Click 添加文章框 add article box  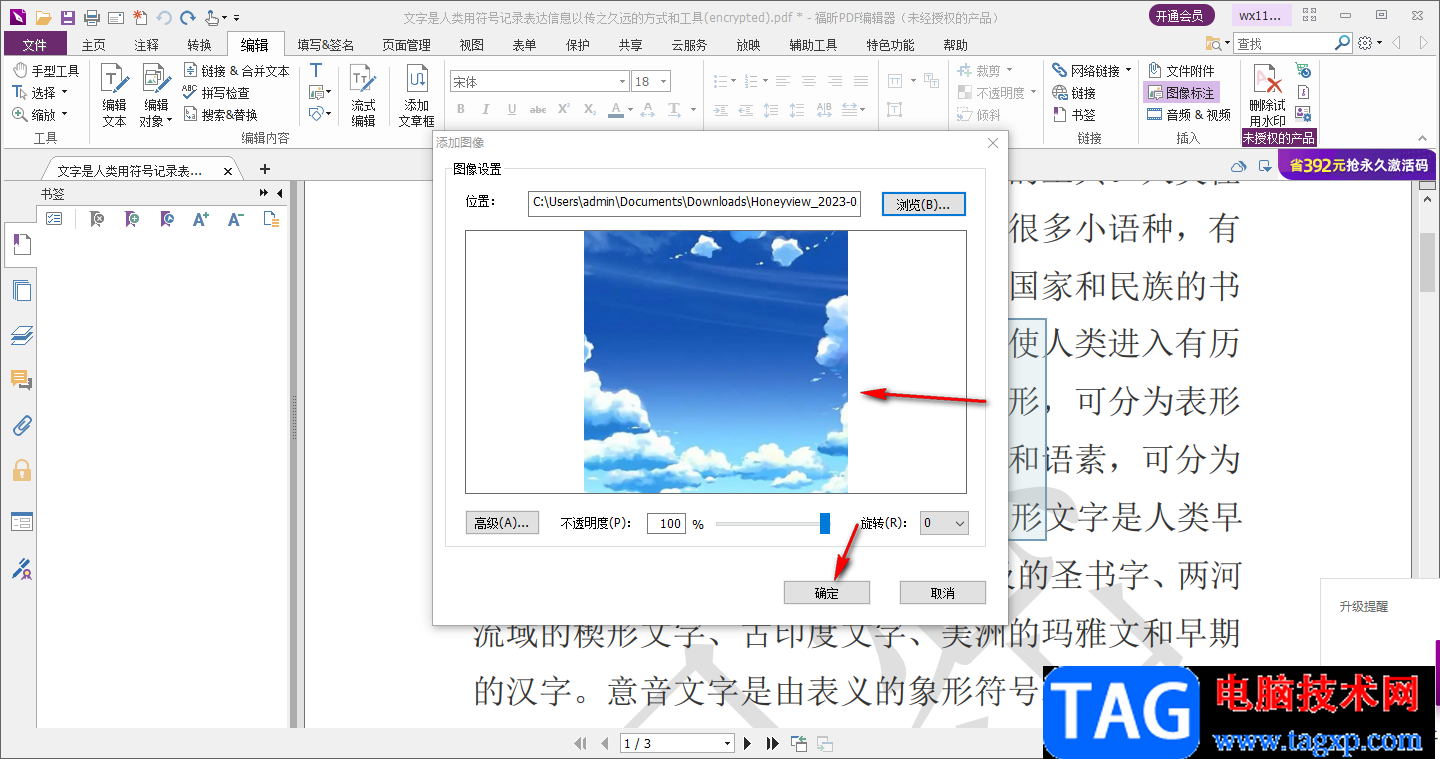(417, 95)
